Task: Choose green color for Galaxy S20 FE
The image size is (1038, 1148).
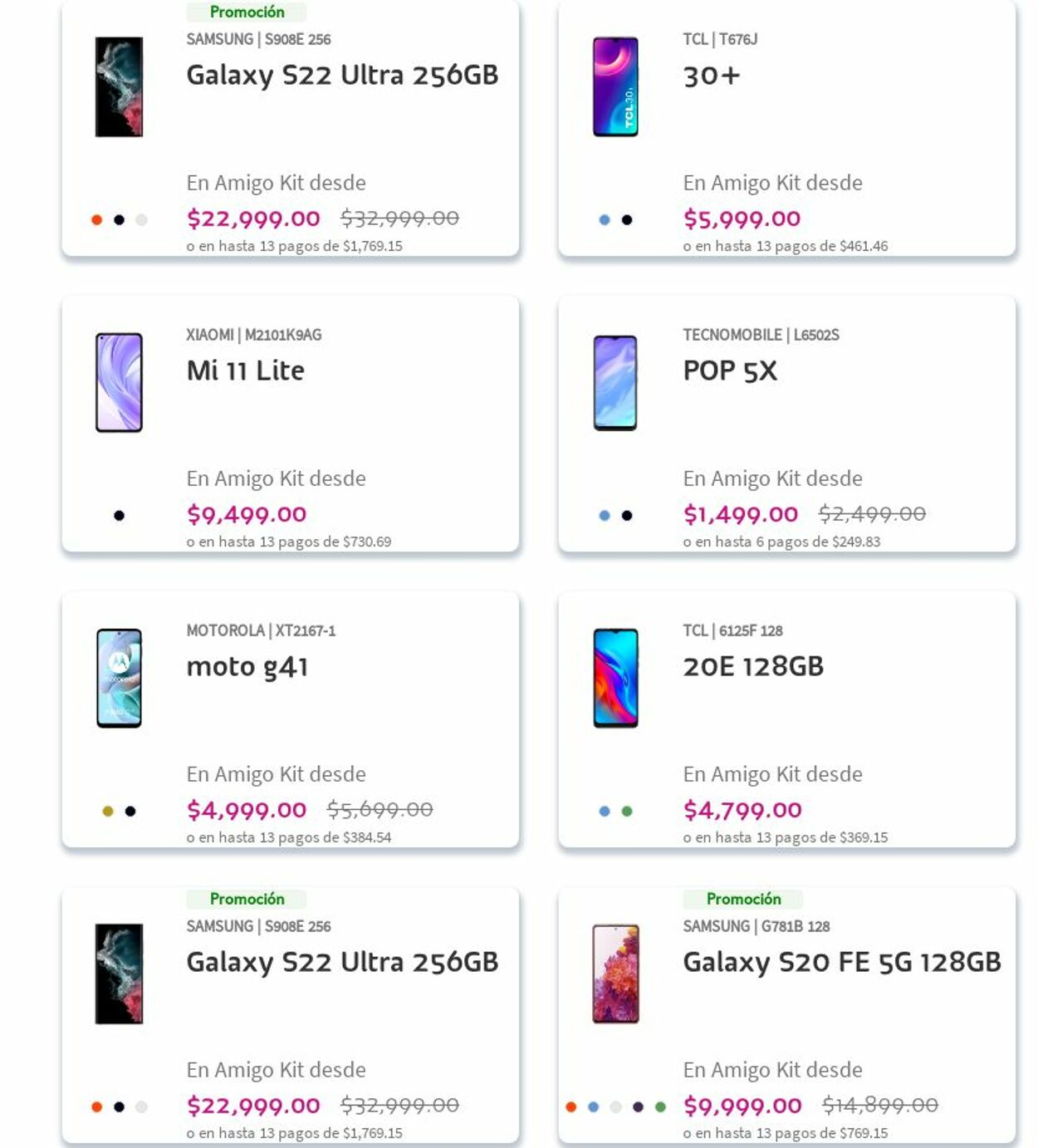Action: pos(660,1106)
